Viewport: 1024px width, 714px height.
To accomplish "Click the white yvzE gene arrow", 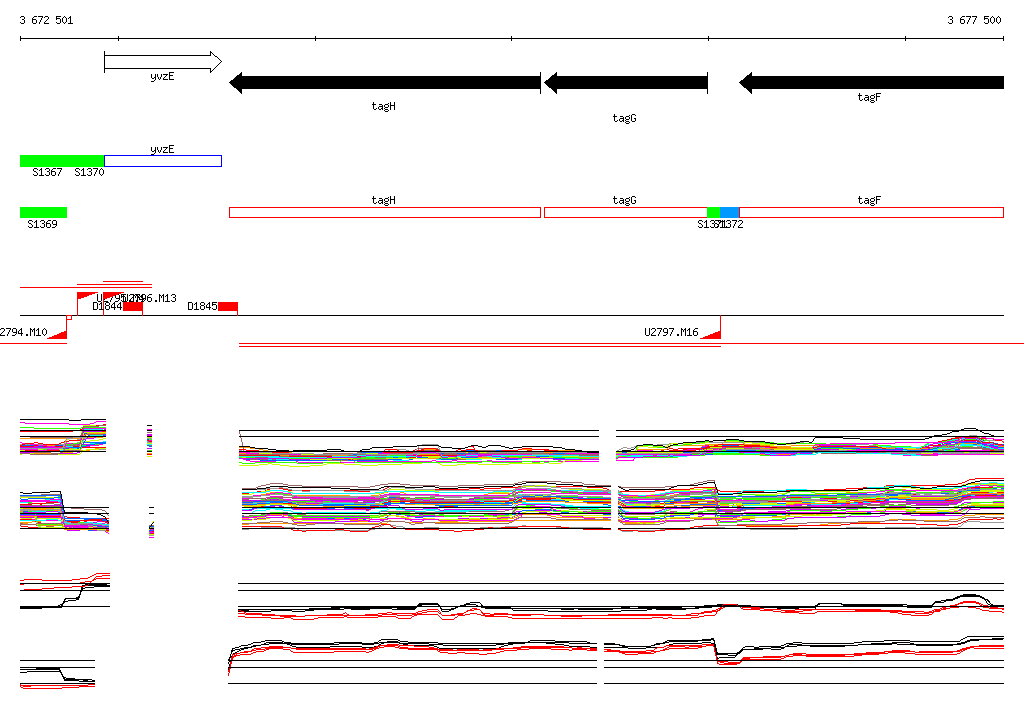I will coord(163,62).
